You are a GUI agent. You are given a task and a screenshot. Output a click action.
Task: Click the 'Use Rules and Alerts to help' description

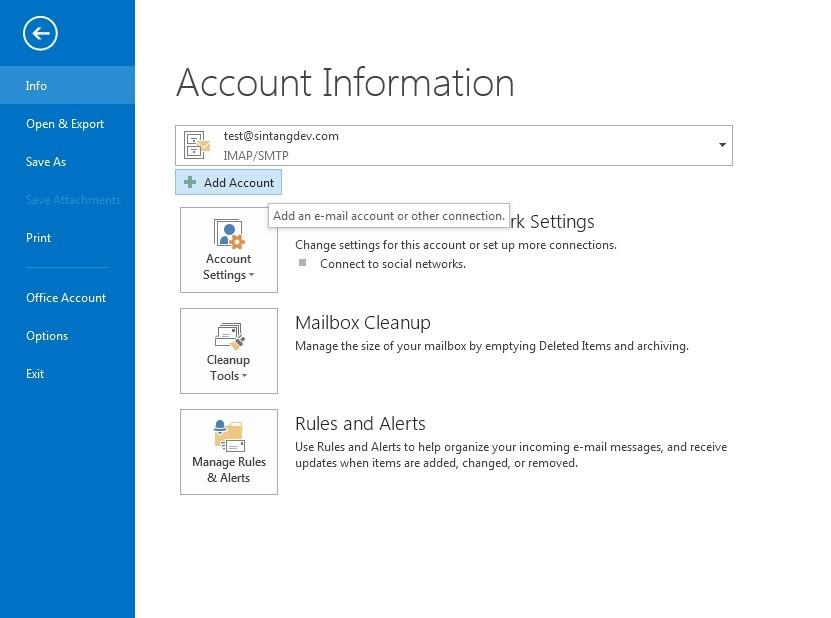coord(511,455)
